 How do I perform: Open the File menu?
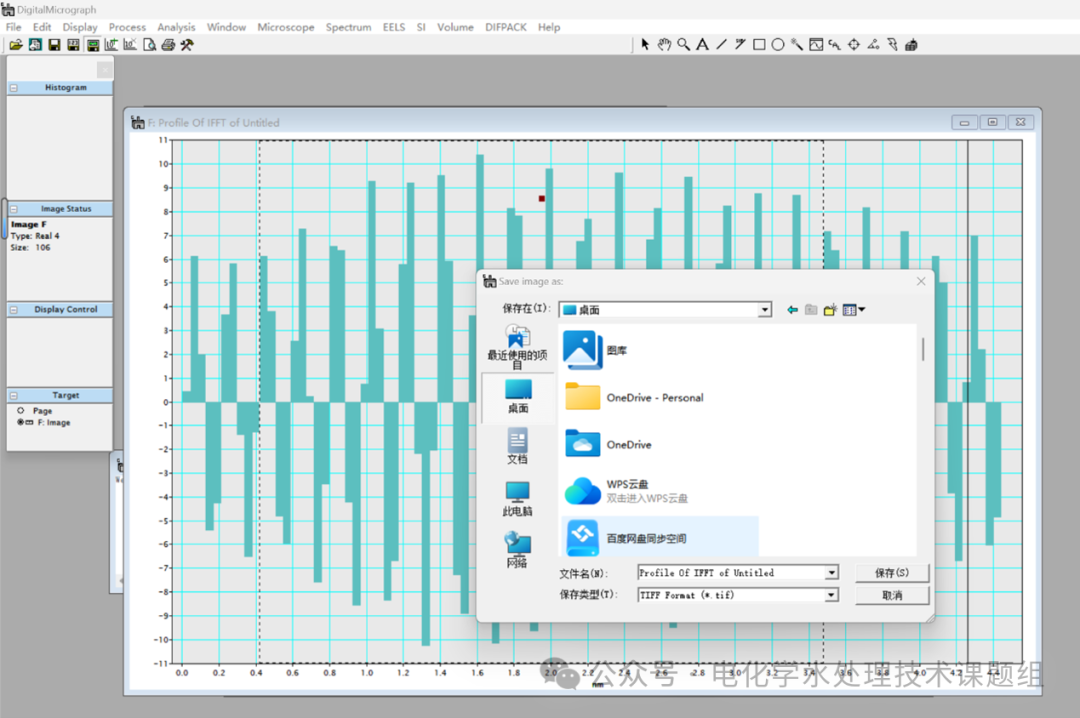click(14, 27)
